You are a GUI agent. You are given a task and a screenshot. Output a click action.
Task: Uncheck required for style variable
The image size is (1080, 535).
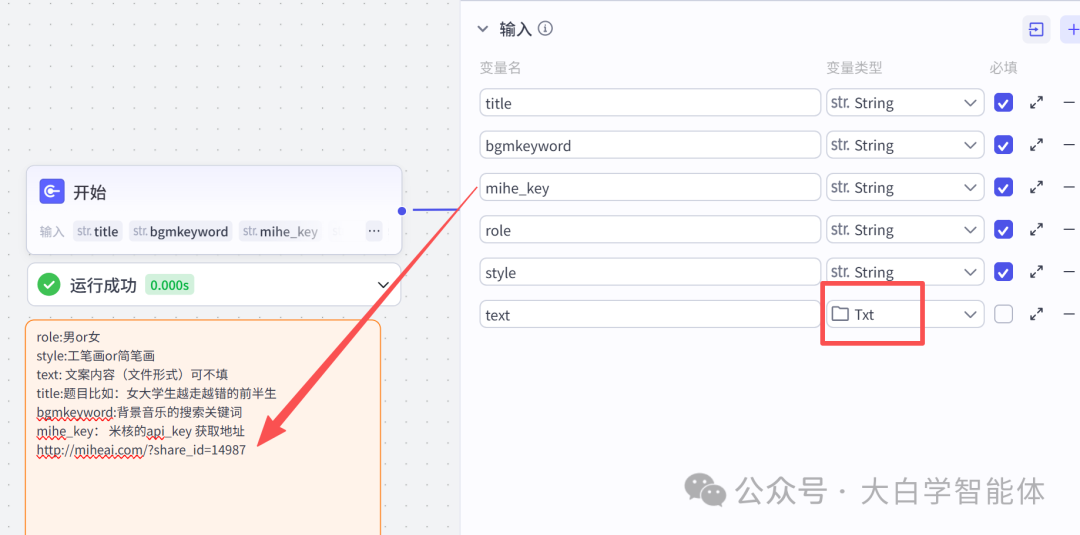pos(1004,272)
